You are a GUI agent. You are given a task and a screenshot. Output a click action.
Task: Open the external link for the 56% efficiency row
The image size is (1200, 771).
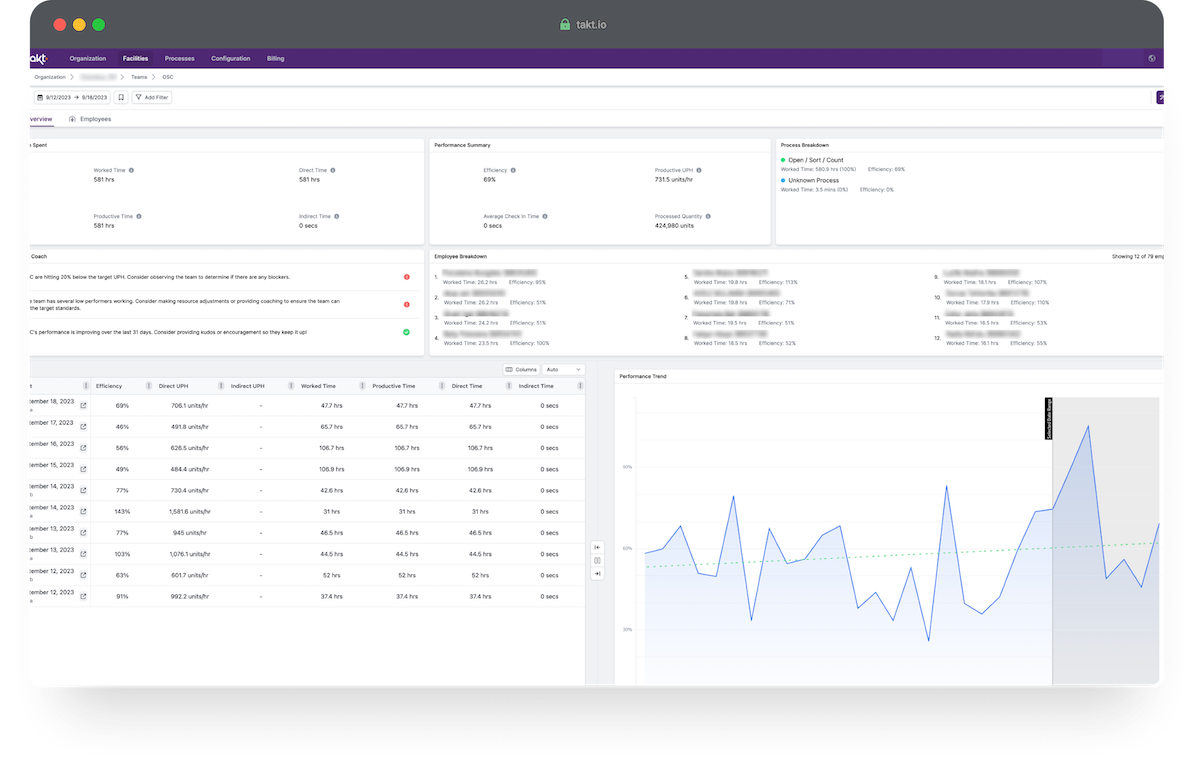84,448
